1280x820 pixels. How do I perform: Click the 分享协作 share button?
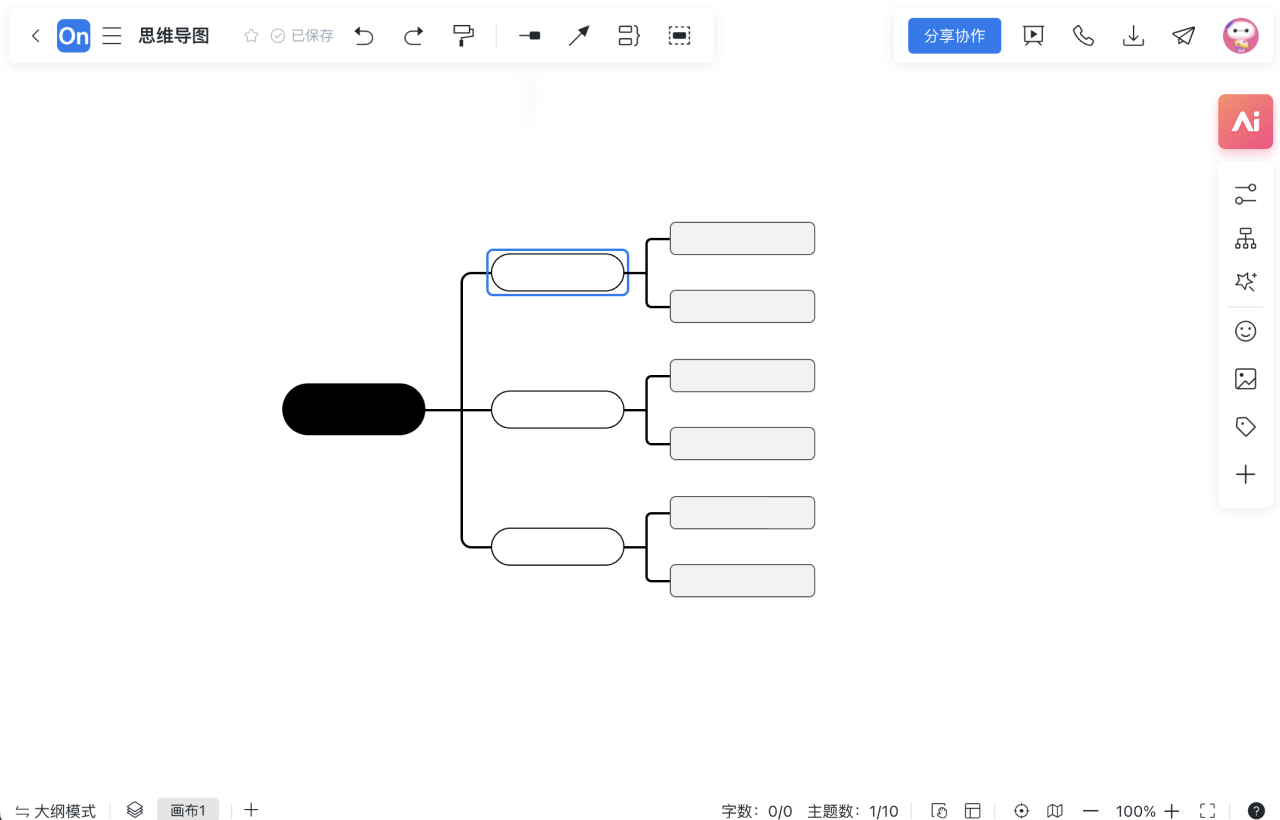[x=954, y=36]
